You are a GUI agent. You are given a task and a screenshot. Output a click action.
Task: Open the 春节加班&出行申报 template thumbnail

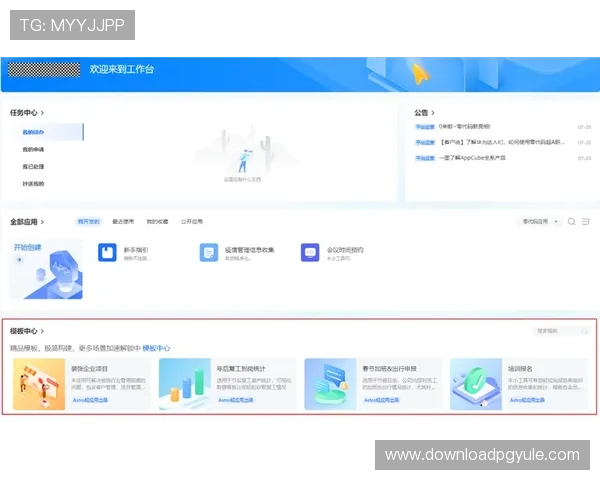click(330, 384)
